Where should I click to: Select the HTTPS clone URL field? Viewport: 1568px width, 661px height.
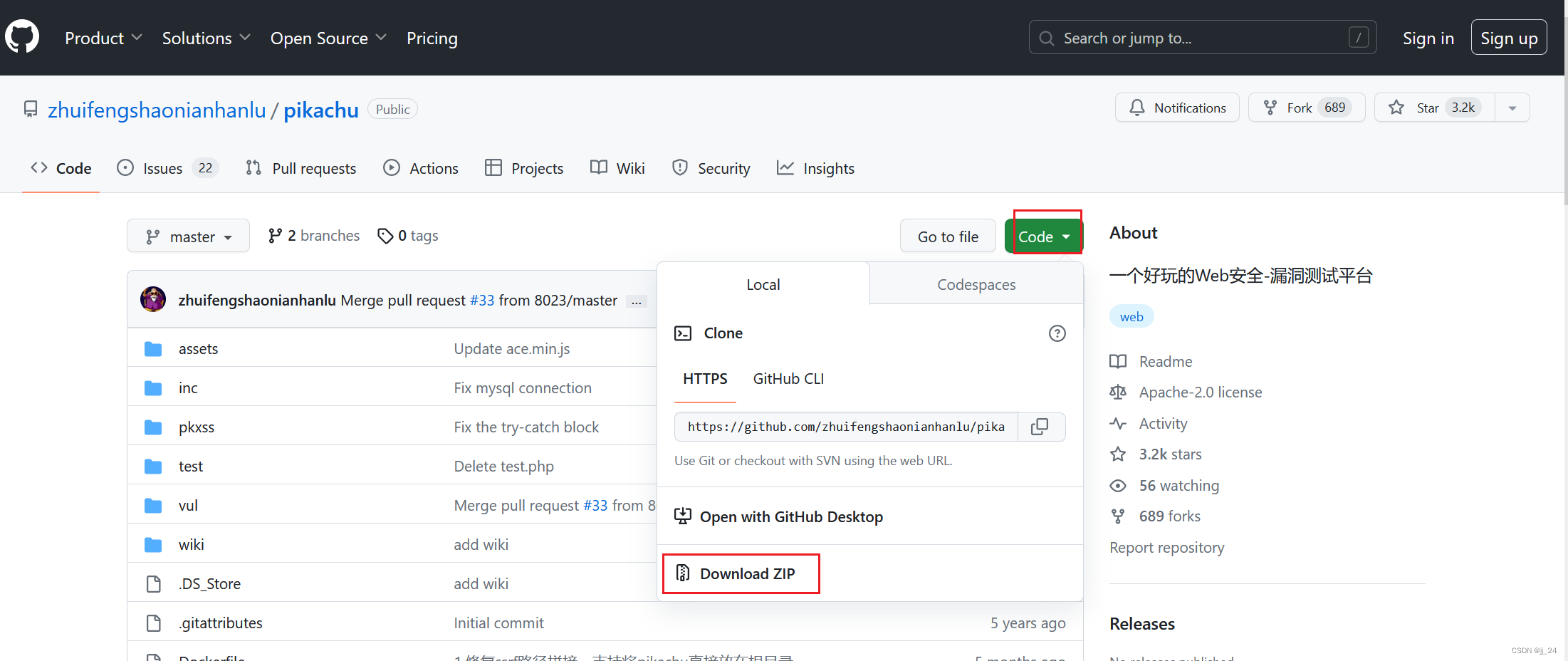point(846,427)
